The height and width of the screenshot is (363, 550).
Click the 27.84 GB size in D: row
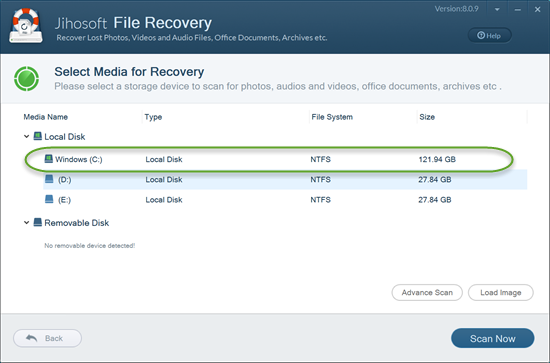pyautogui.click(x=435, y=180)
